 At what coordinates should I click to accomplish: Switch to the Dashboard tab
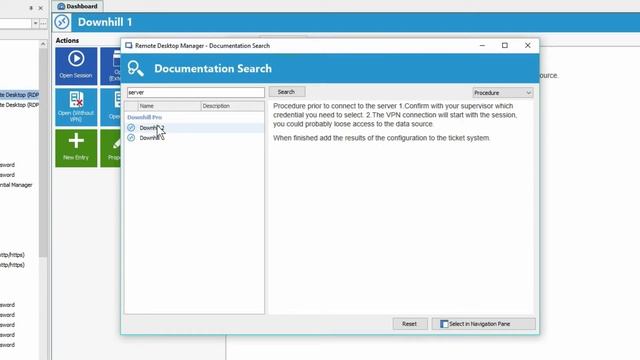(78, 6)
